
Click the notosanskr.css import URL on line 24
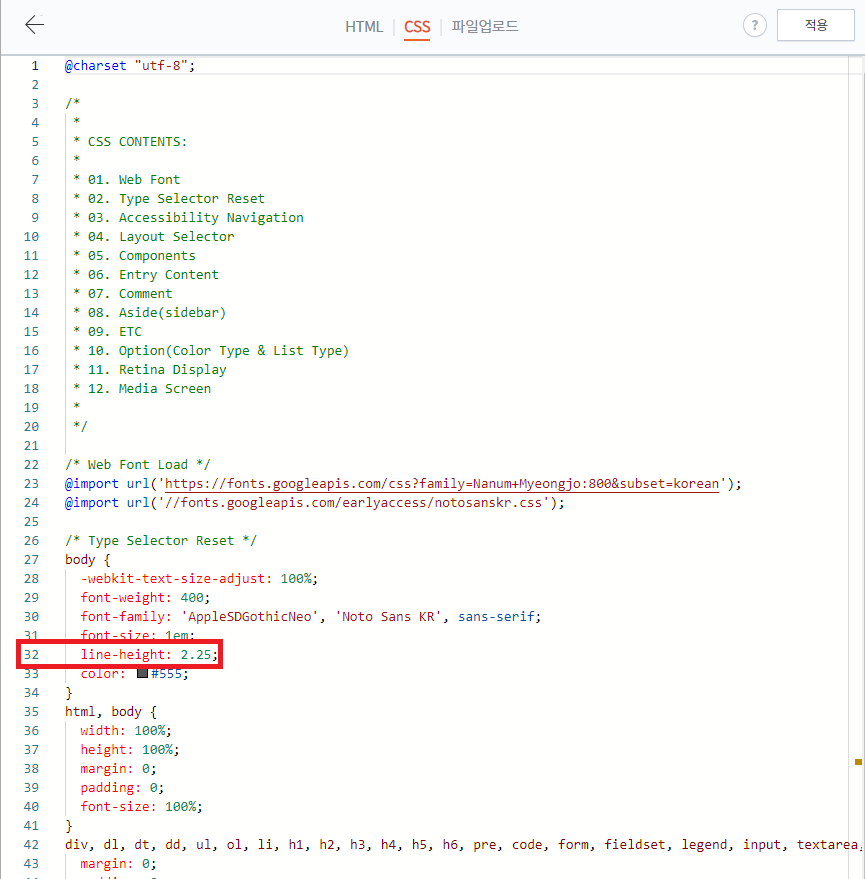[x=354, y=503]
